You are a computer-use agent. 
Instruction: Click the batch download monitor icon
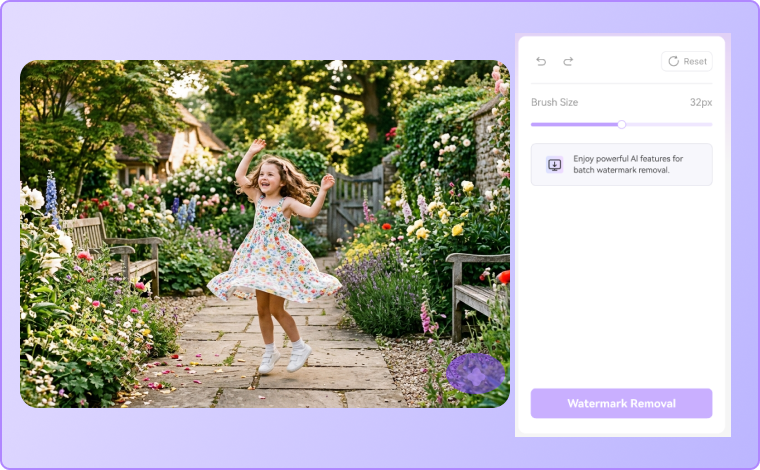[554, 165]
